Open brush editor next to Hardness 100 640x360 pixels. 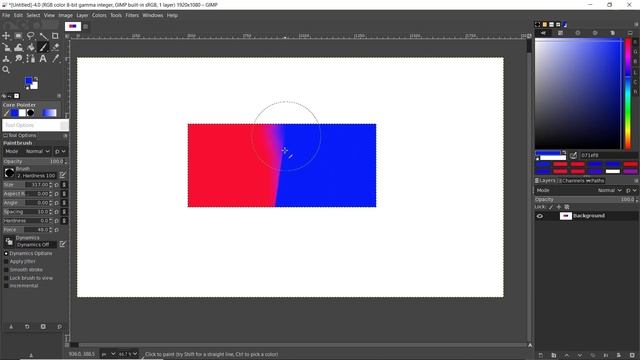point(62,175)
